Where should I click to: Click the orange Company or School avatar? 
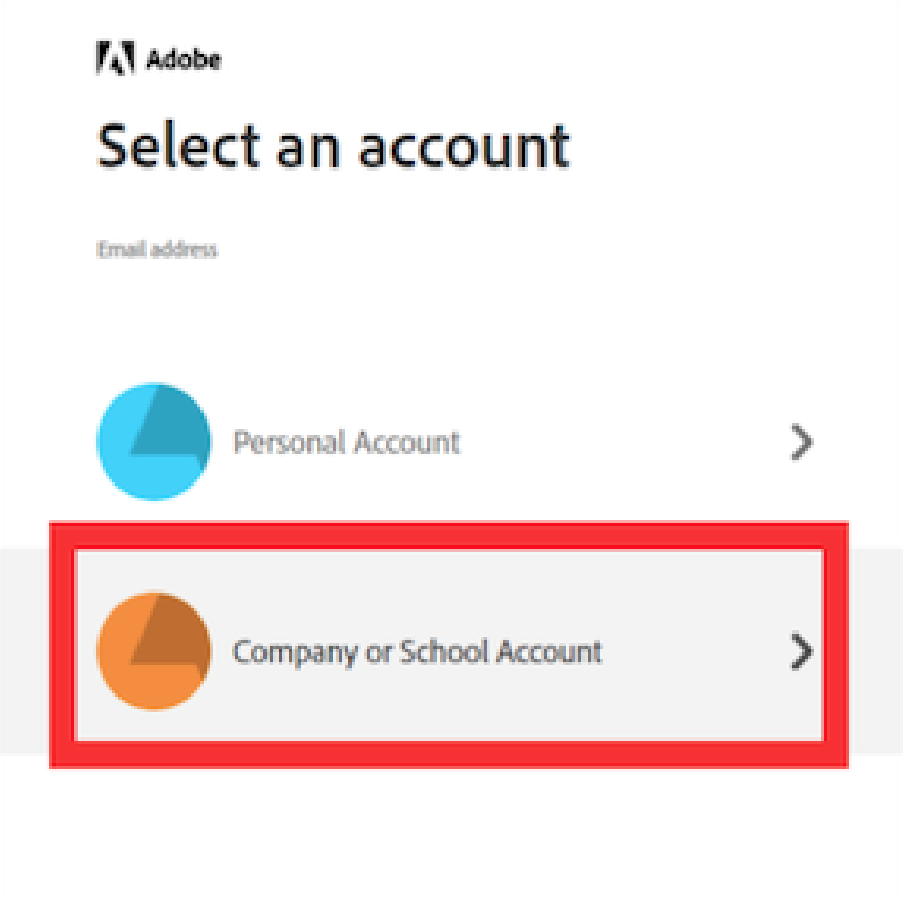[x=153, y=652]
